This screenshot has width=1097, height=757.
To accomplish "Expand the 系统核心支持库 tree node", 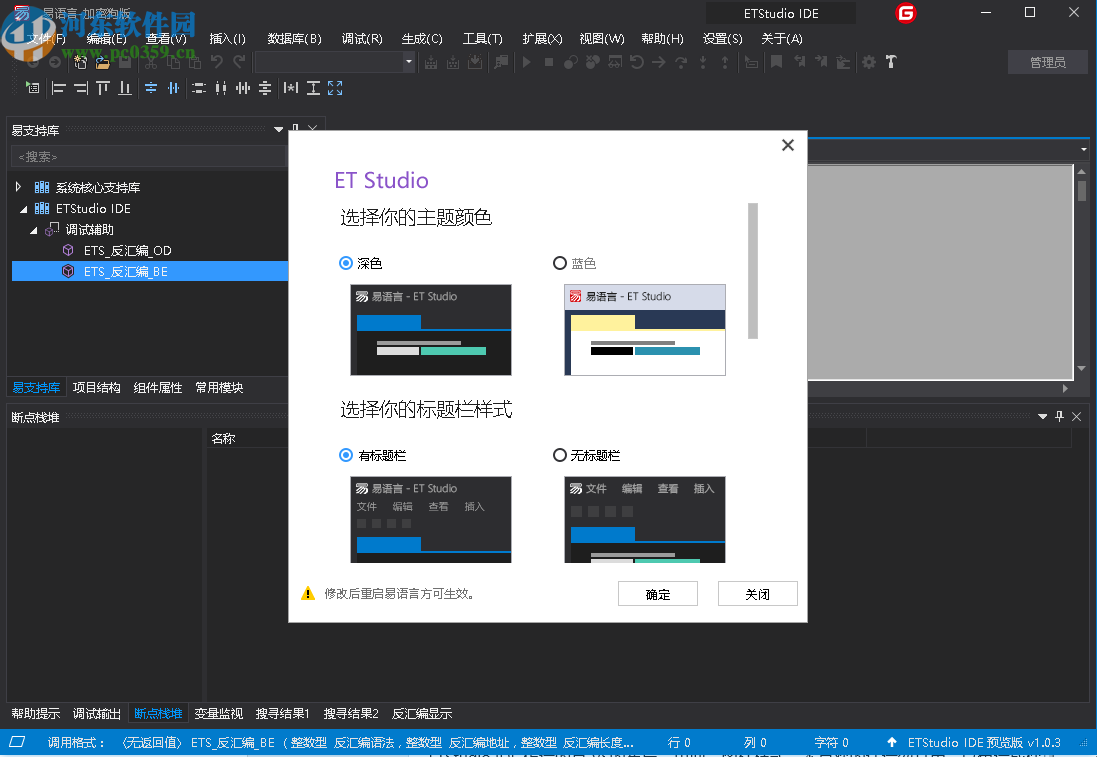I will 18,186.
